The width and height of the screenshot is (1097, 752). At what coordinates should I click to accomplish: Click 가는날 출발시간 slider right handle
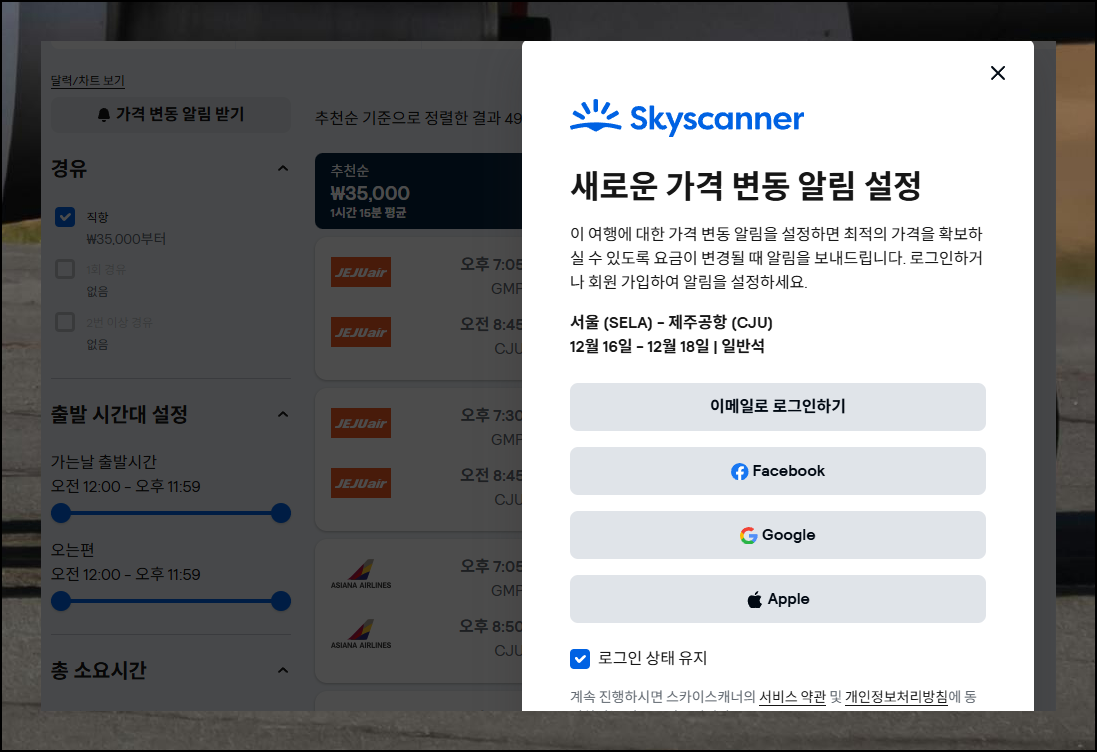(281, 513)
